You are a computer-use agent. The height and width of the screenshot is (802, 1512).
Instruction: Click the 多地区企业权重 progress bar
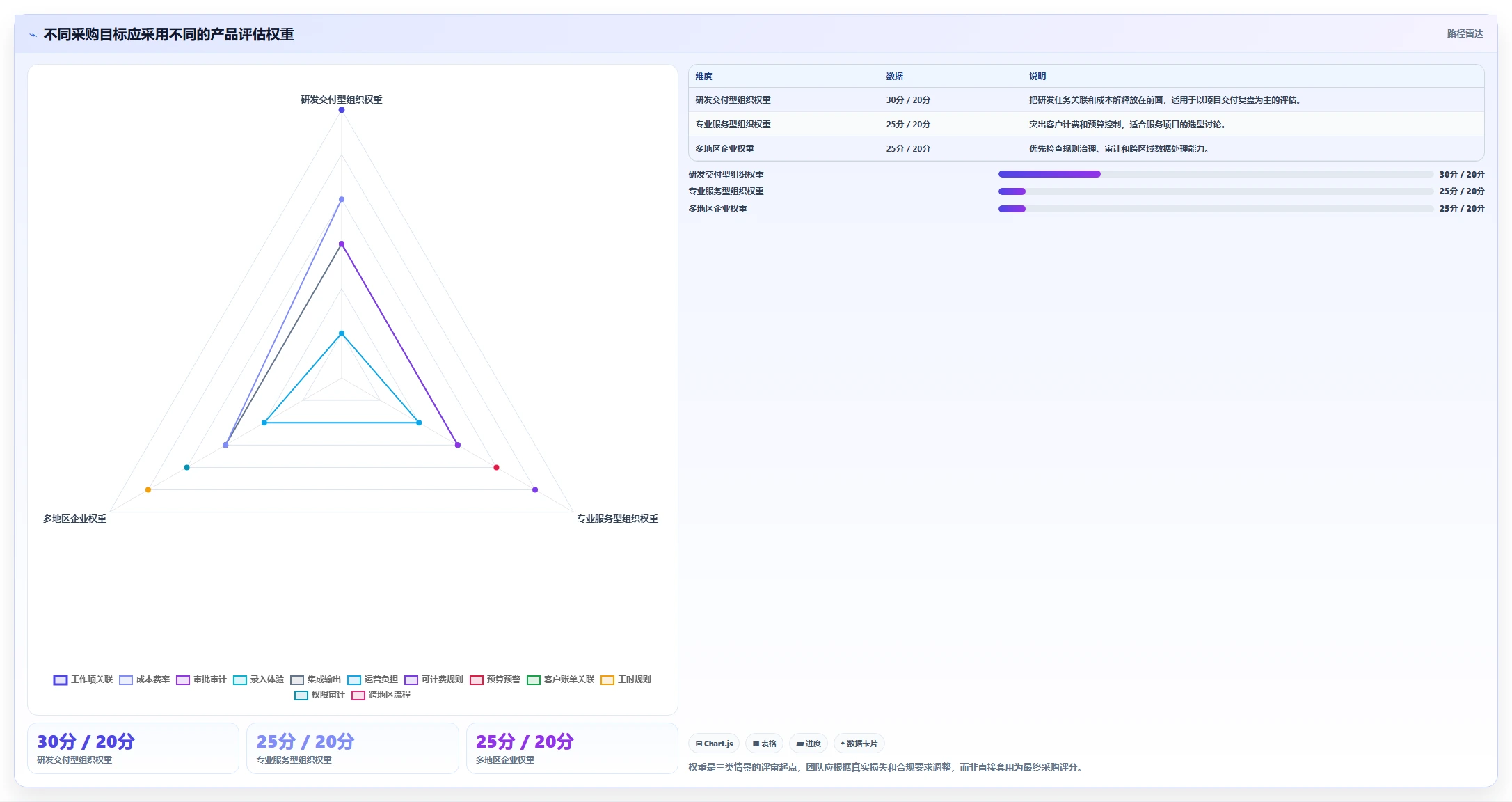[x=1216, y=209]
